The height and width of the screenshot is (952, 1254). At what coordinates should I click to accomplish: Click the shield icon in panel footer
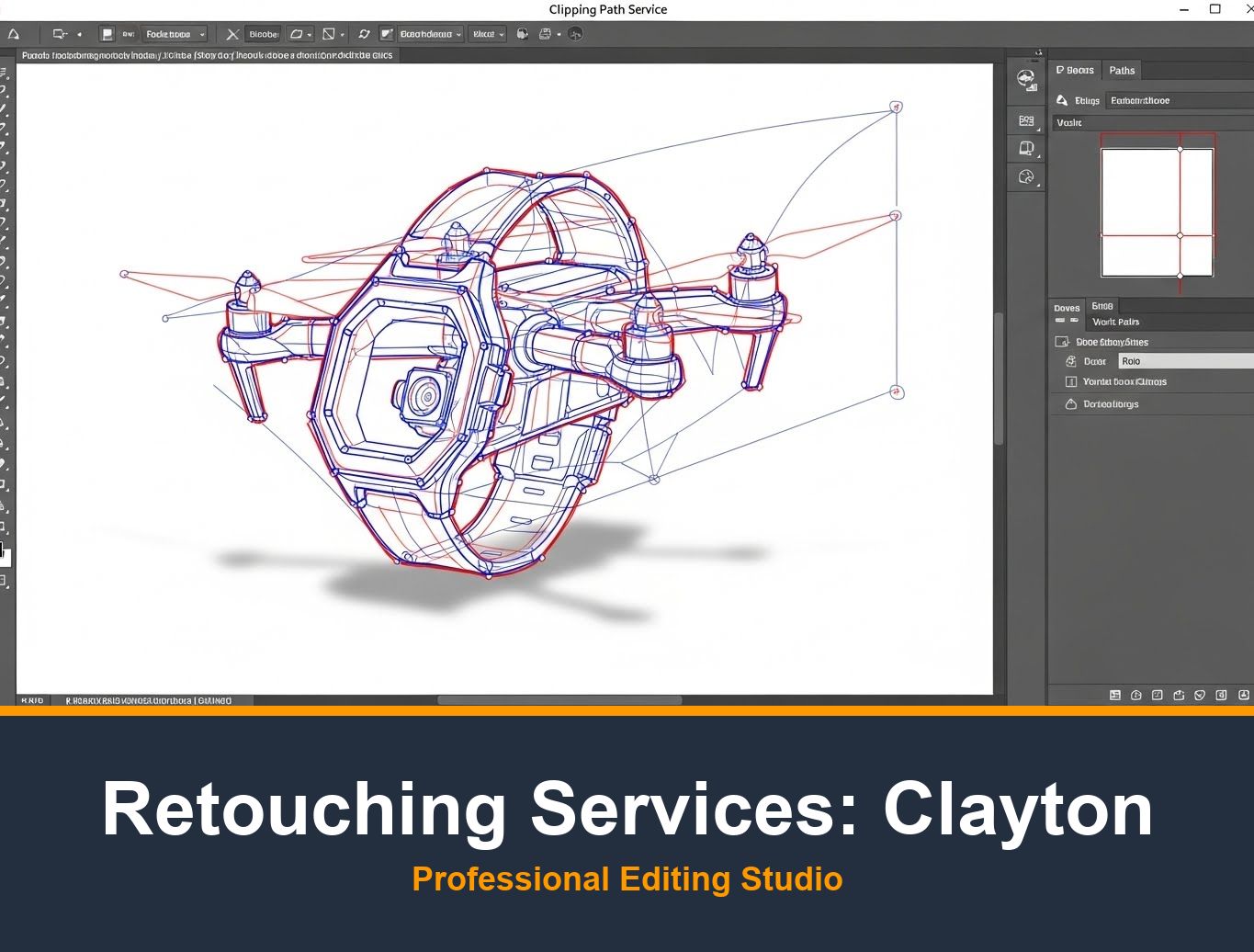[x=1199, y=696]
